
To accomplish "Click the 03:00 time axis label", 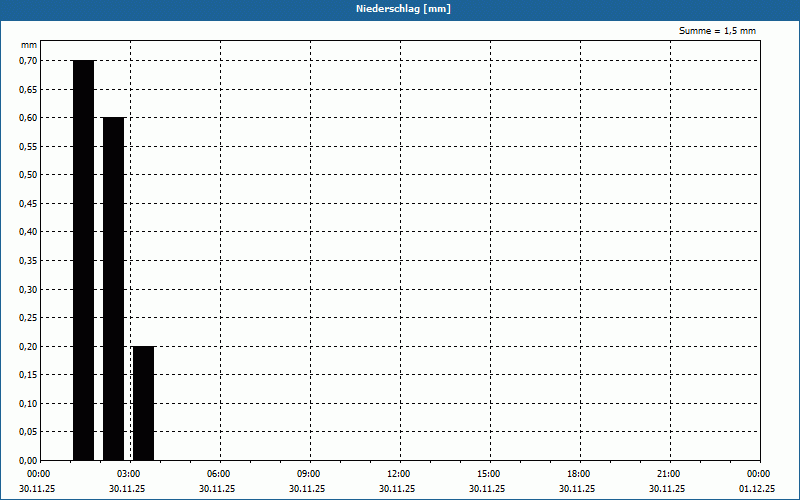I will click(x=128, y=473).
